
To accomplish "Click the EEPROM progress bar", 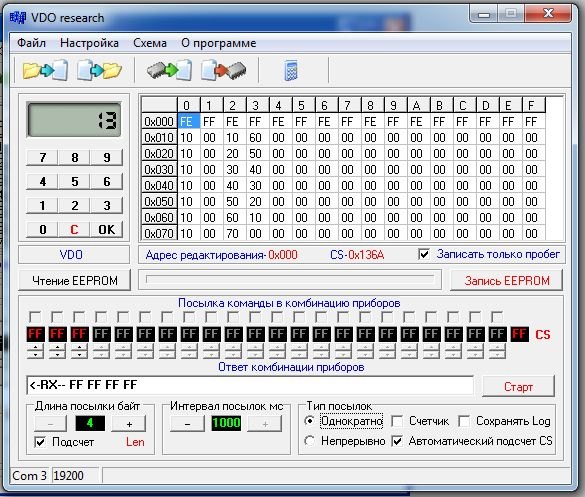I will (290, 279).
